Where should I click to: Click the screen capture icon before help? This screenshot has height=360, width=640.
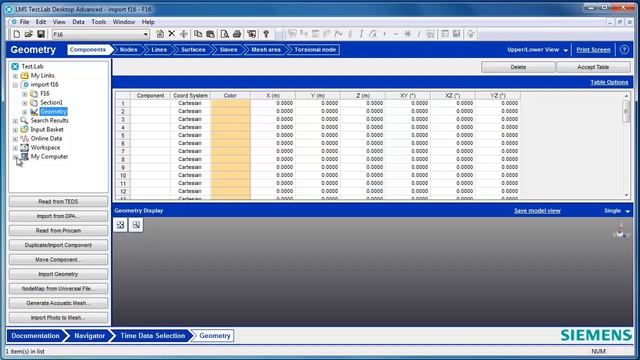point(251,34)
